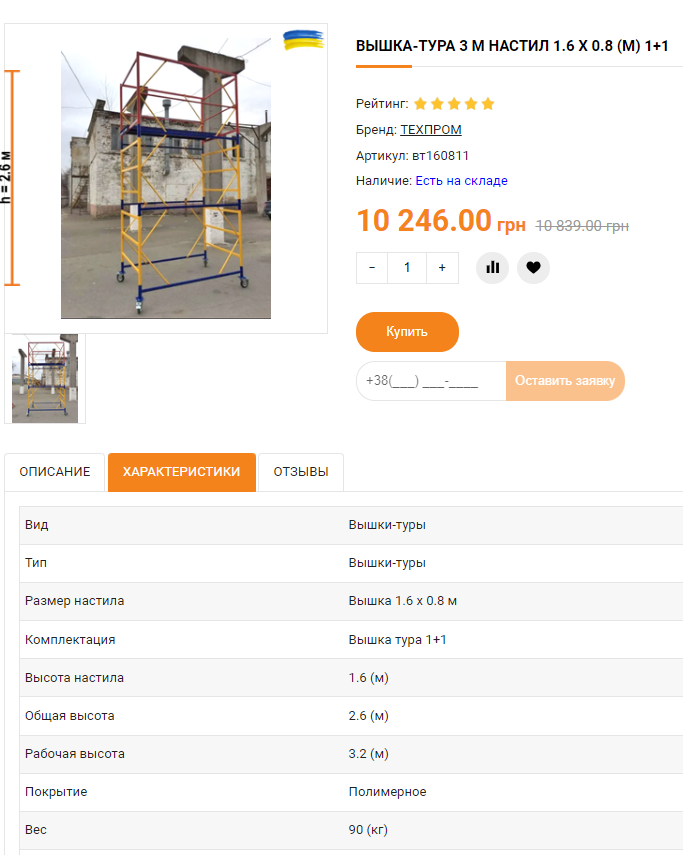Screen dimensions: 683x855
Task: Add the scaffold tower to compare list
Action: click(492, 268)
